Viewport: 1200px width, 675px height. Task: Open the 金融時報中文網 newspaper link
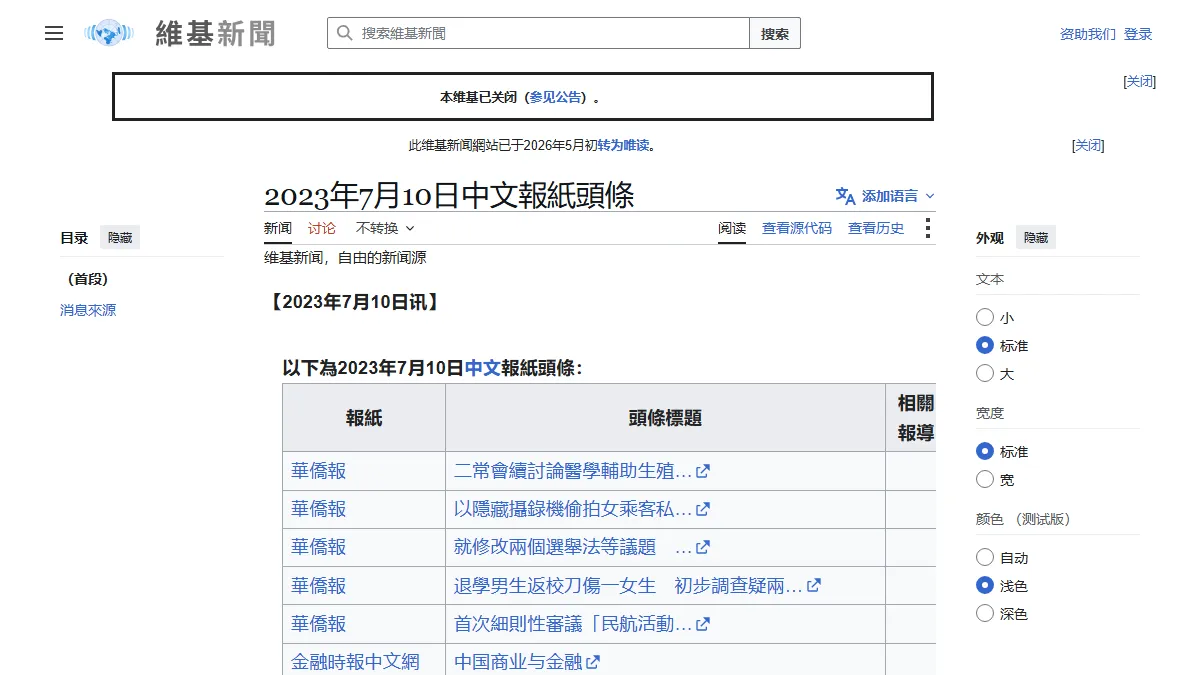[x=355, y=661]
